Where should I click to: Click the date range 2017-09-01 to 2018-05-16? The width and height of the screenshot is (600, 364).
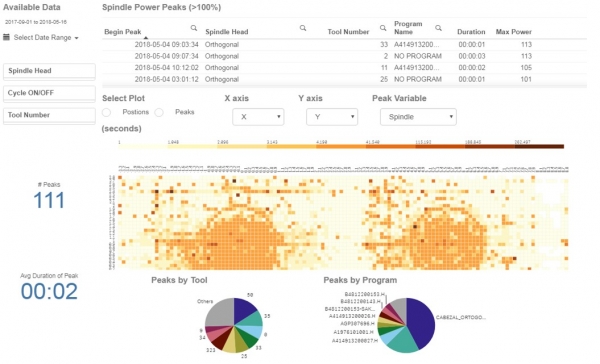36,22
